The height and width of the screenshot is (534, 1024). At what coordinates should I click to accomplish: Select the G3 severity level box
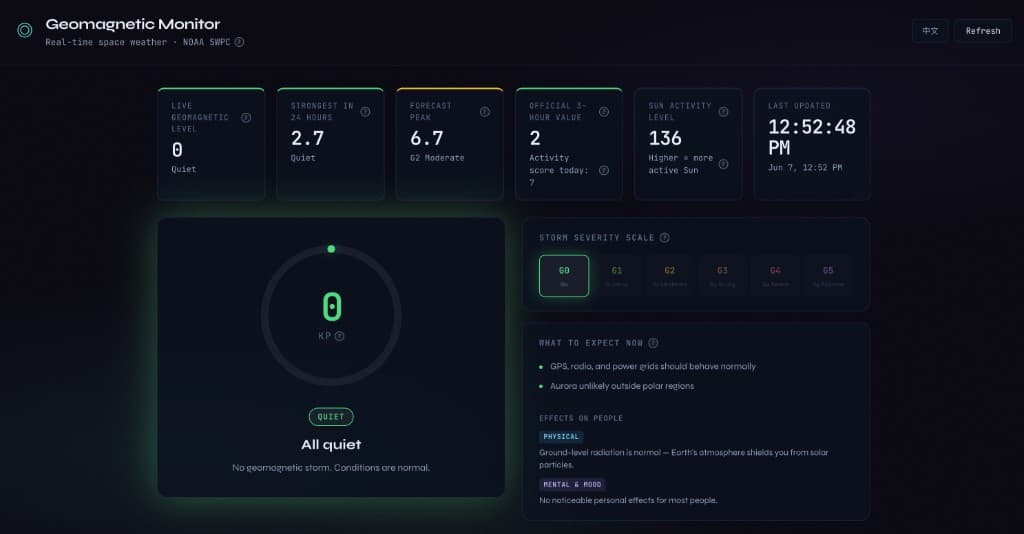tap(722, 275)
